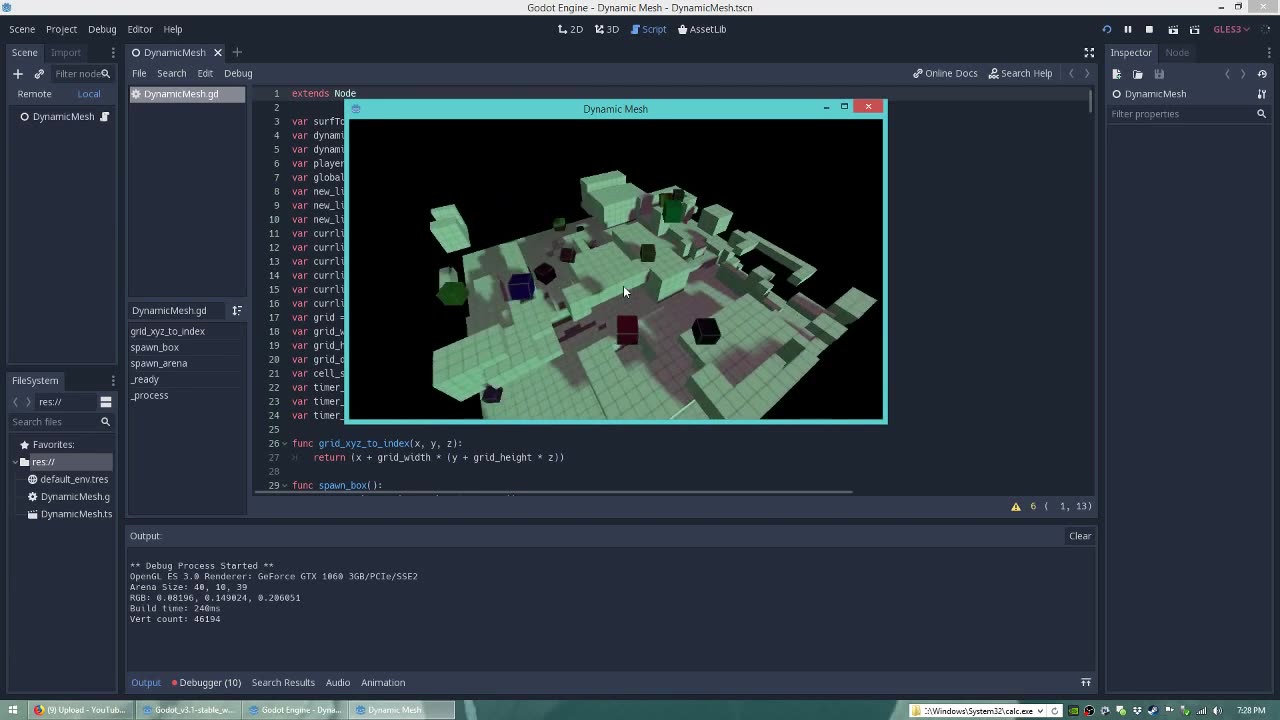
Task: Create a new resource in Inspector
Action: pos(1117,73)
